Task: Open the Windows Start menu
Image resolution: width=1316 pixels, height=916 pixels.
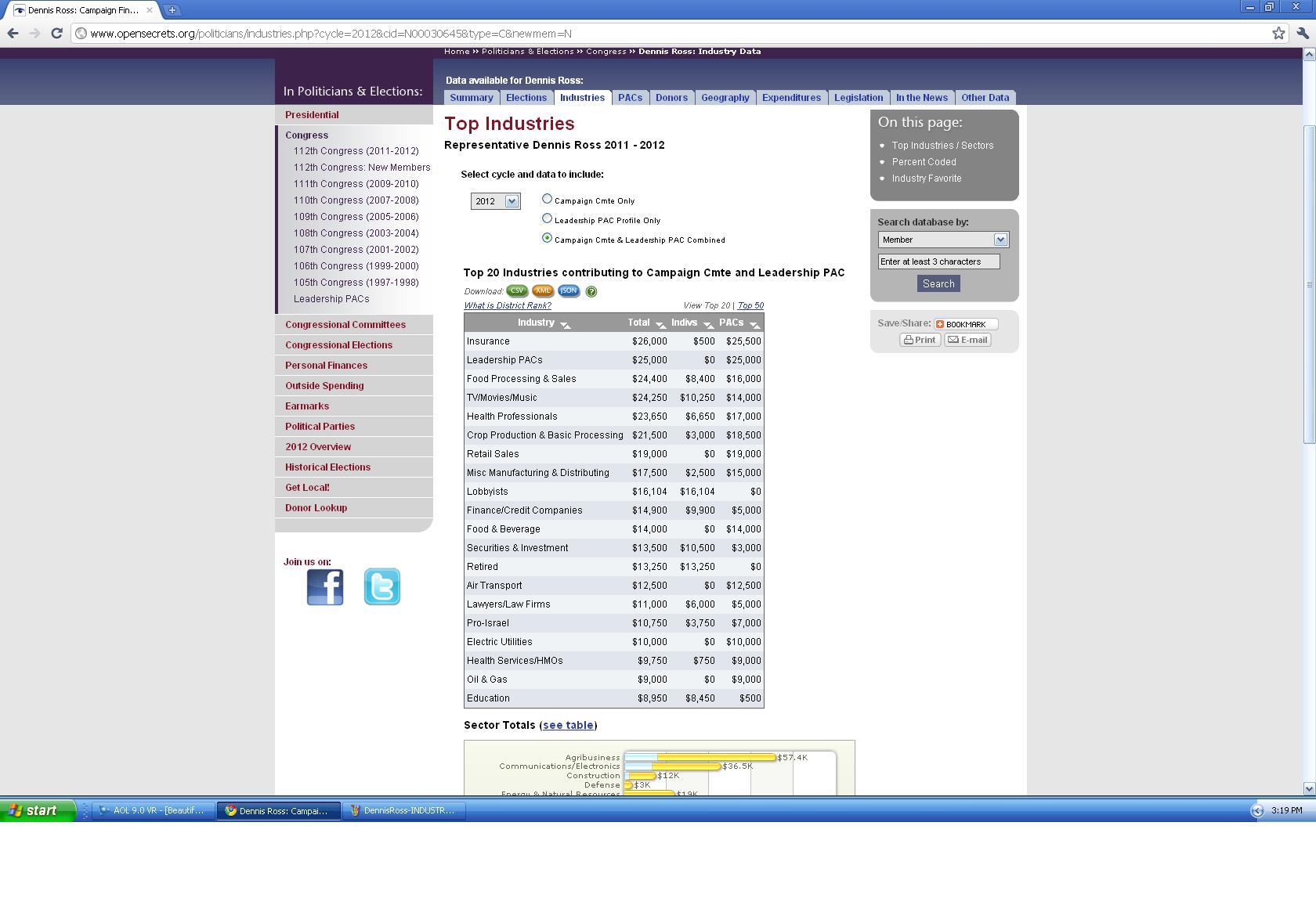Action: [x=38, y=810]
